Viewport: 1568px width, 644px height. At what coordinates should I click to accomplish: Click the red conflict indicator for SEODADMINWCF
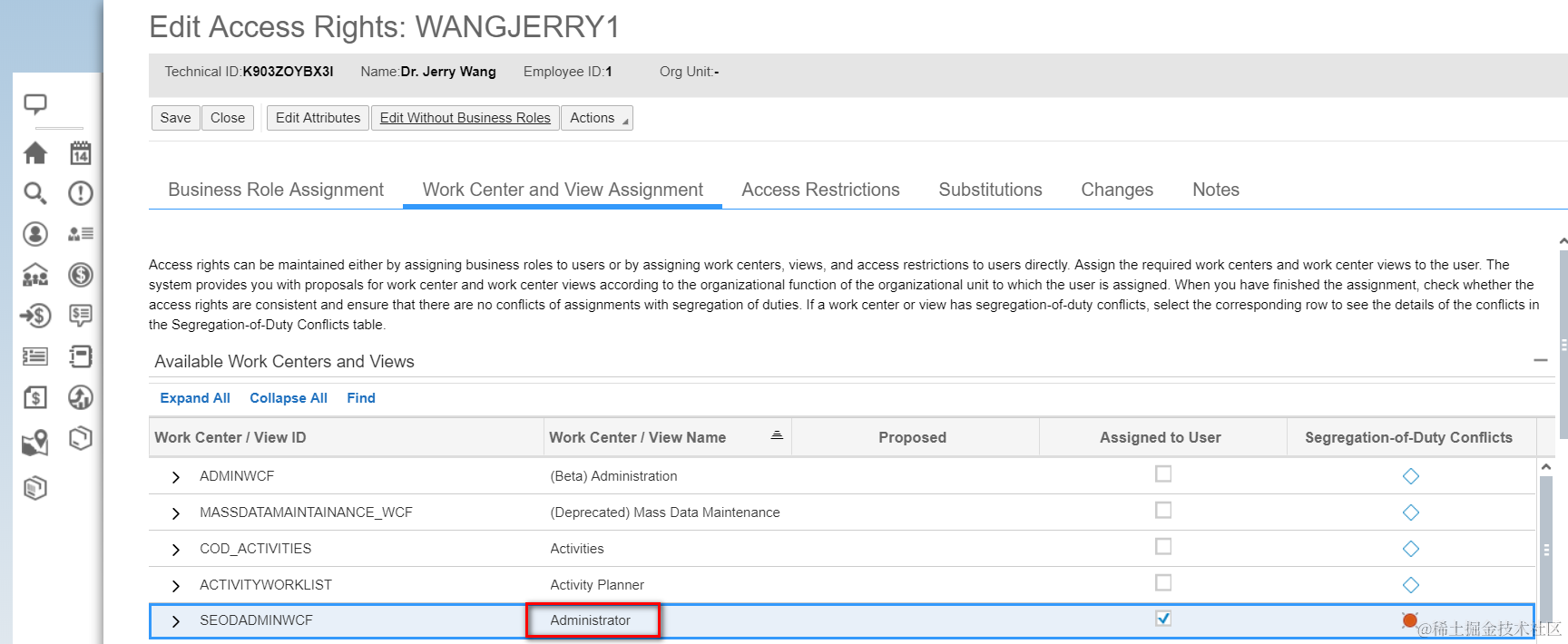[x=1409, y=620]
